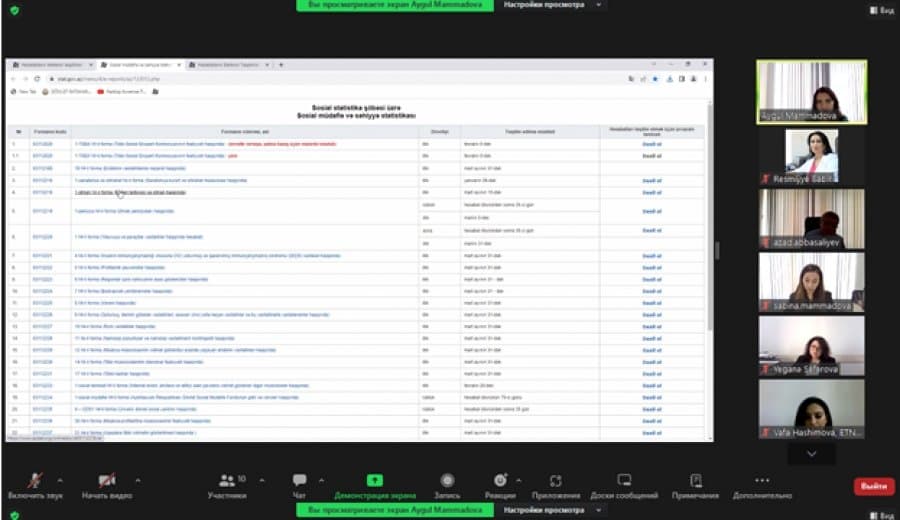Select Vafa Hashimova's video thumbnail
The image size is (900, 520).
[812, 409]
